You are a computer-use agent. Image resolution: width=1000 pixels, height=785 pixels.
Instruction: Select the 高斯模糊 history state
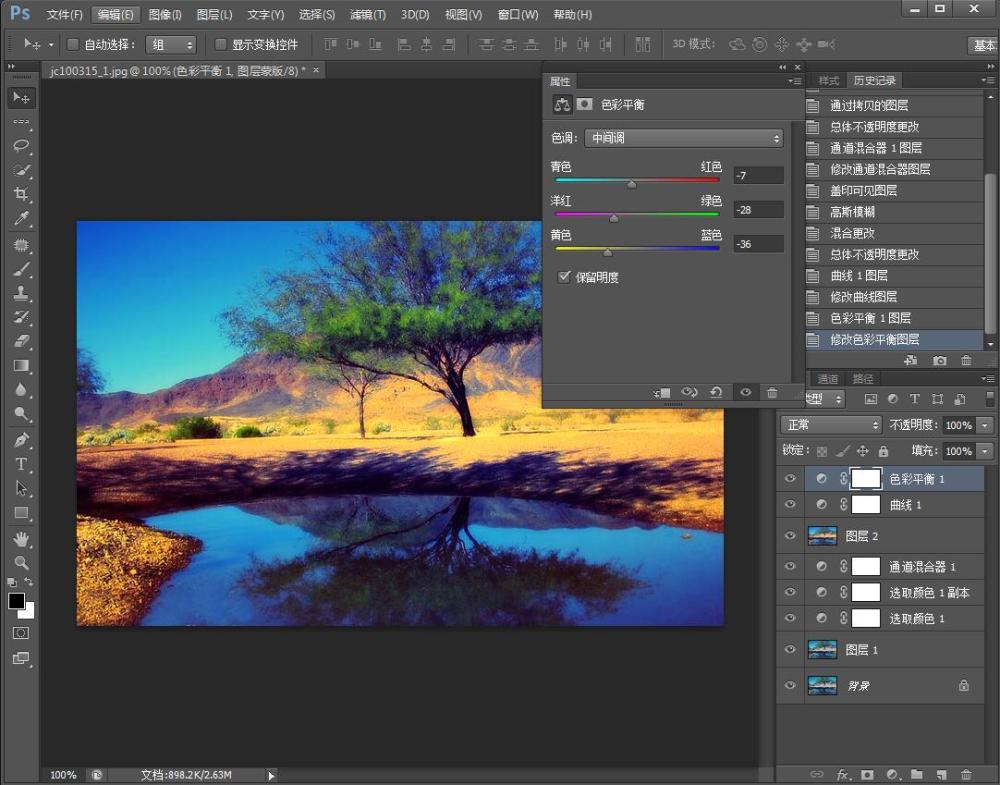[x=894, y=212]
